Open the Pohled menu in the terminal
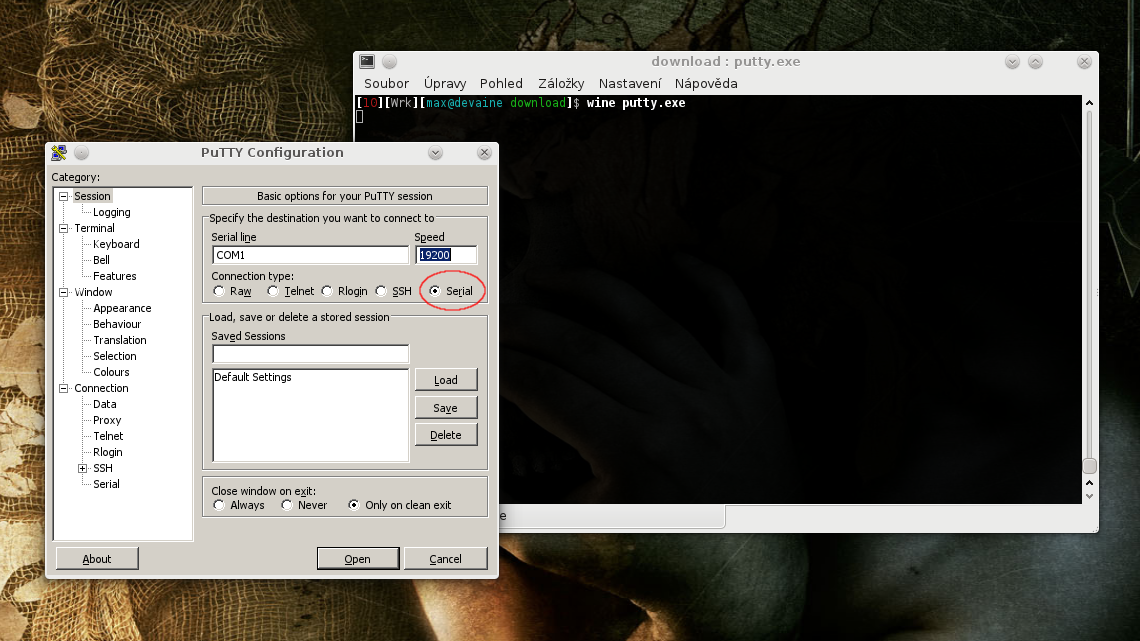The image size is (1140, 641). pos(502,84)
